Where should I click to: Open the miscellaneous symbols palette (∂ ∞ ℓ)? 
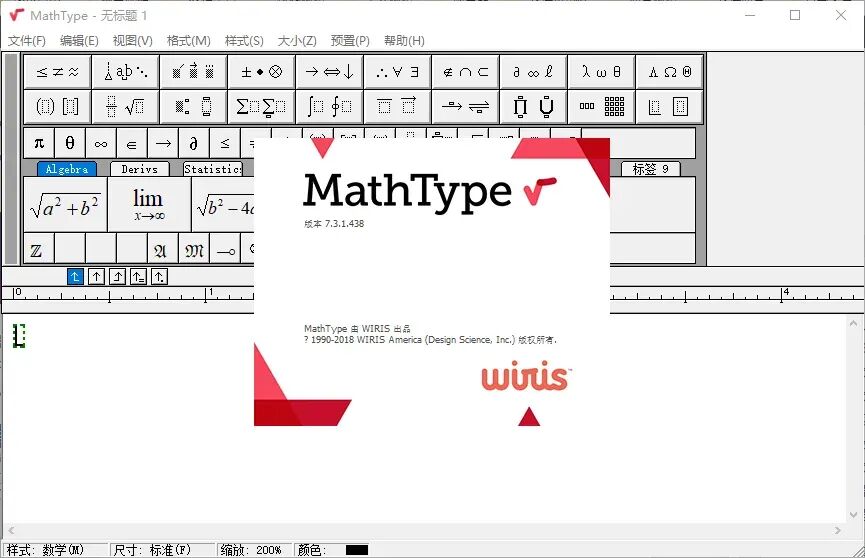tap(533, 72)
